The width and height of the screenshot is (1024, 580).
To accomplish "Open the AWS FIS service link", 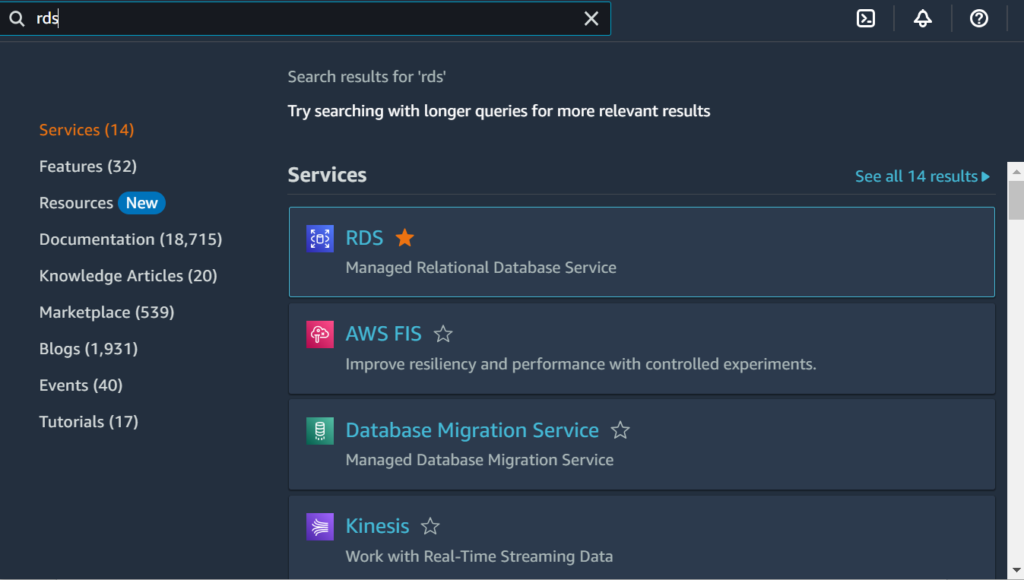I will click(383, 334).
